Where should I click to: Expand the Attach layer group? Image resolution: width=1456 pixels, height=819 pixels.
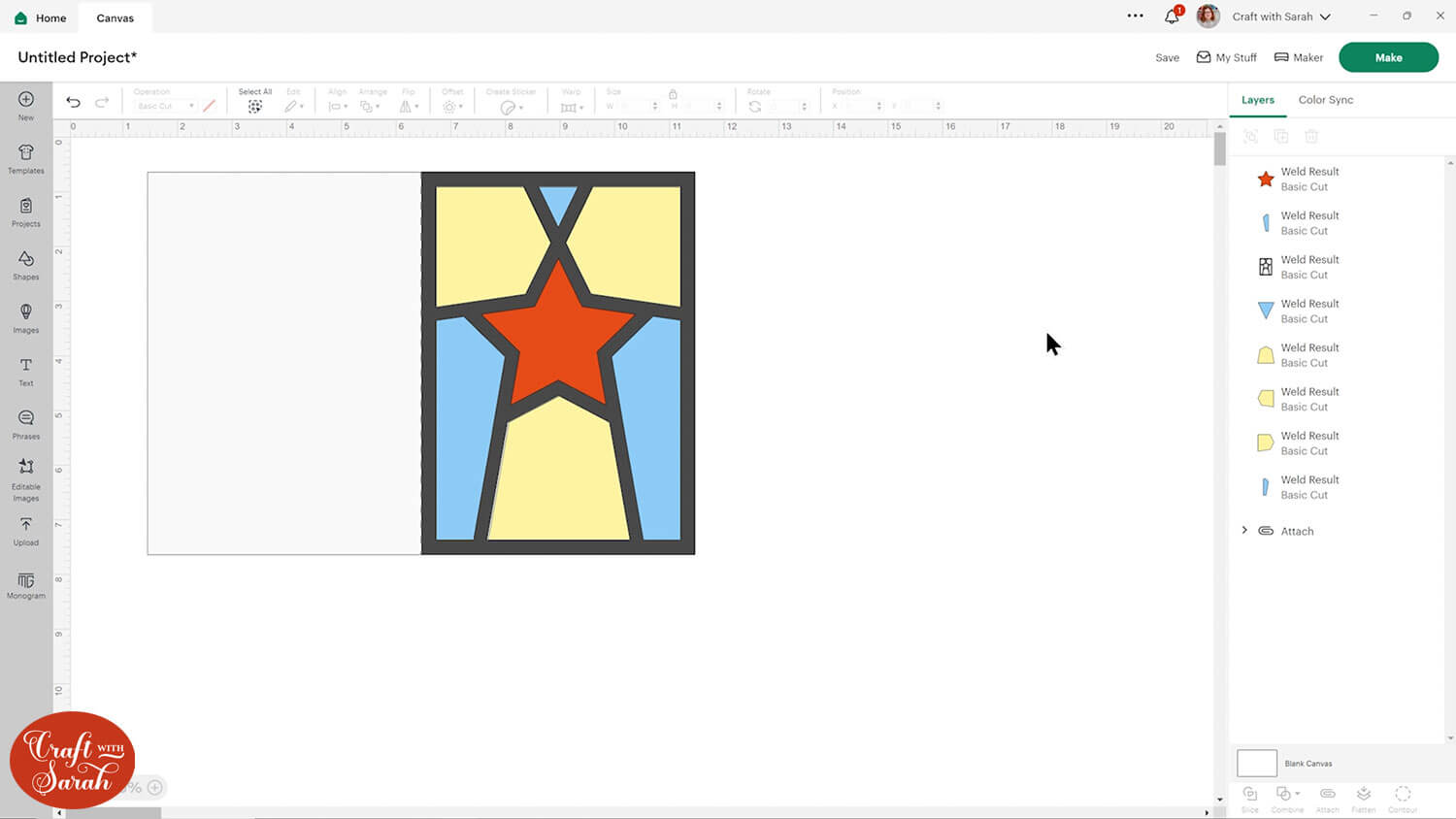point(1244,530)
